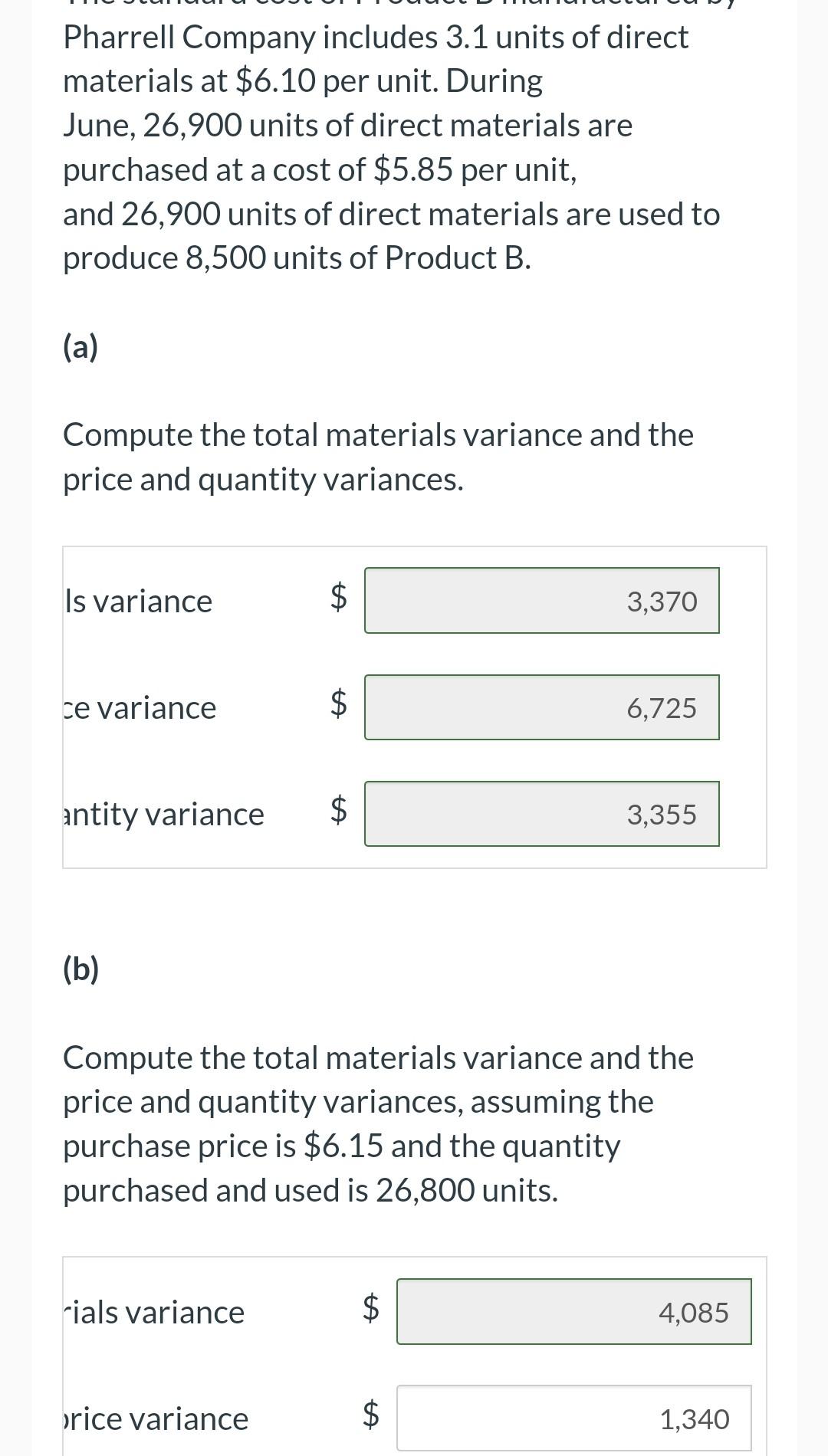
Task: Click the part (b) price variance field 1,340
Action: [x=574, y=1418]
